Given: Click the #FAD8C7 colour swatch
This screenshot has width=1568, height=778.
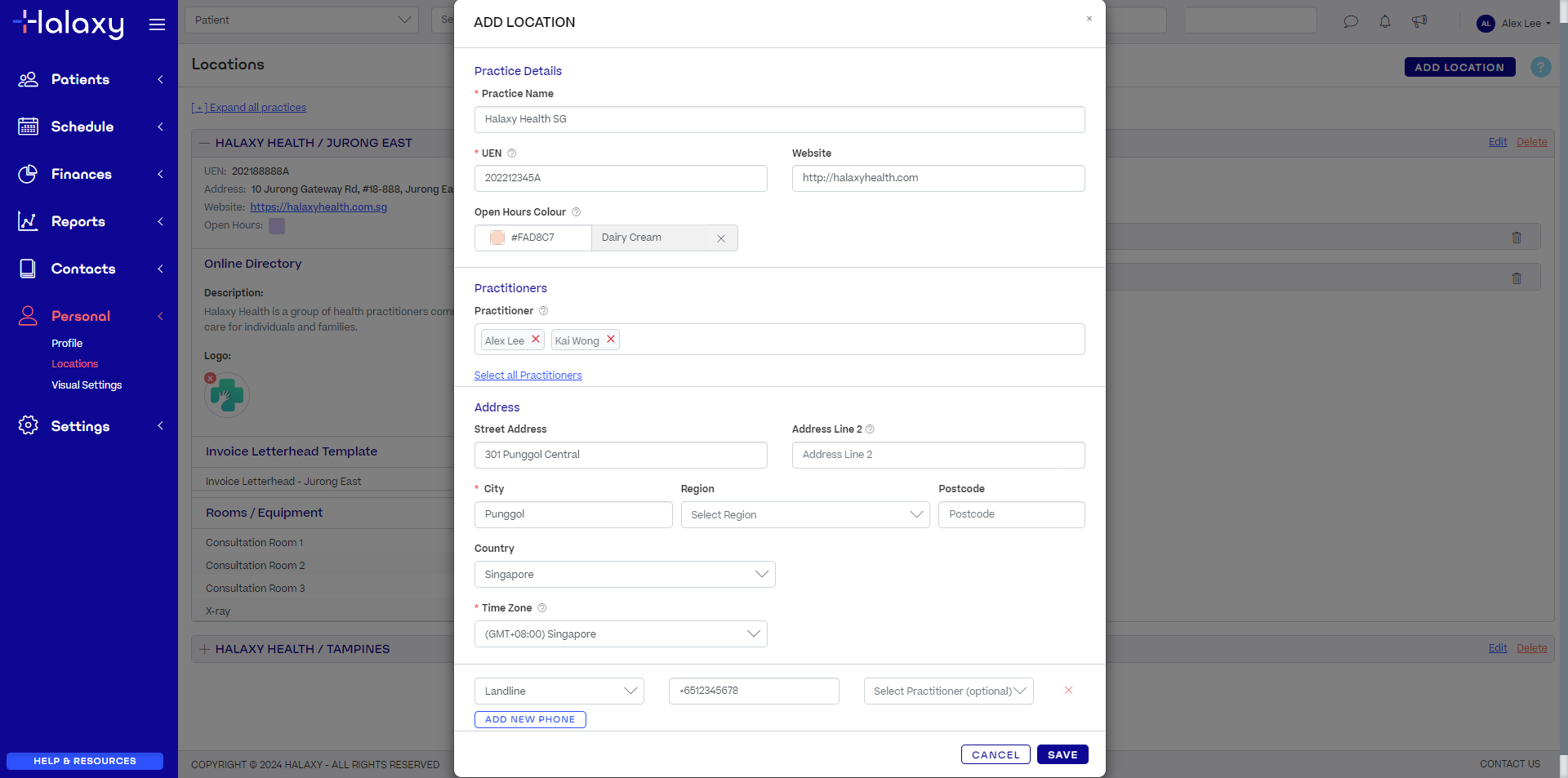Looking at the screenshot, I should pos(497,238).
